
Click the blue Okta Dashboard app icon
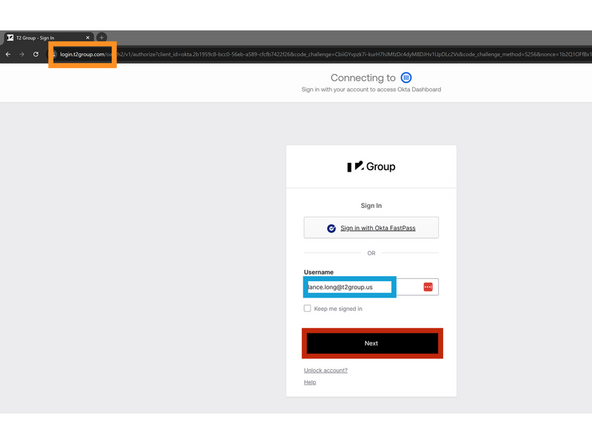pos(406,77)
